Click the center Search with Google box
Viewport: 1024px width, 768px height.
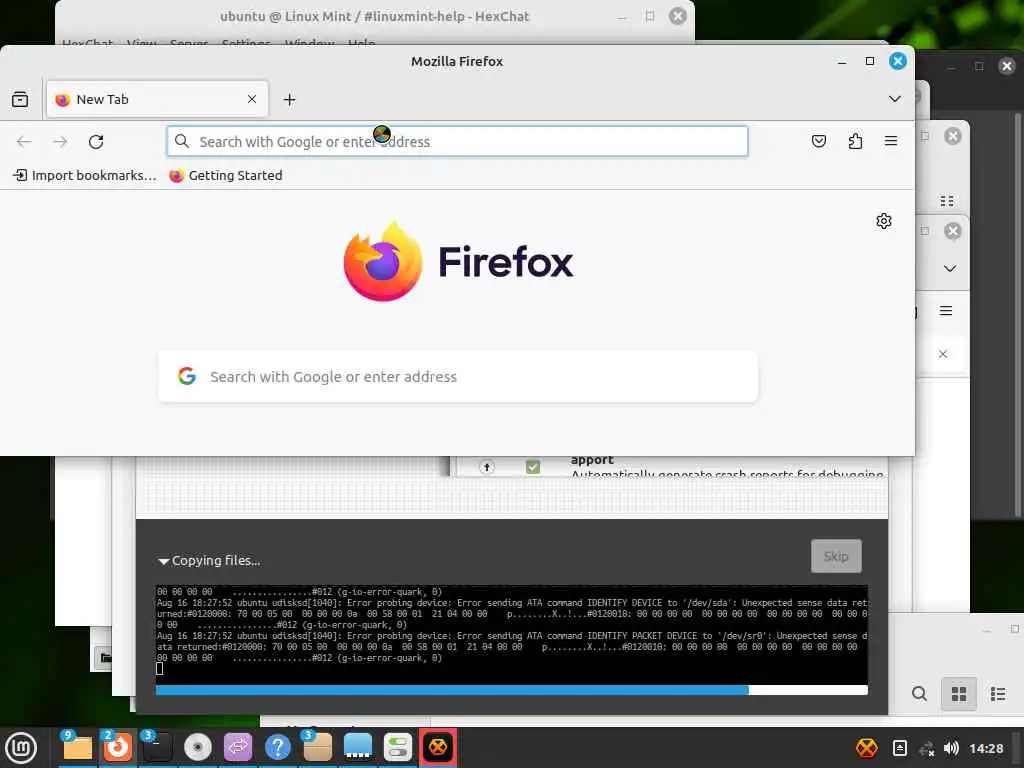(458, 376)
